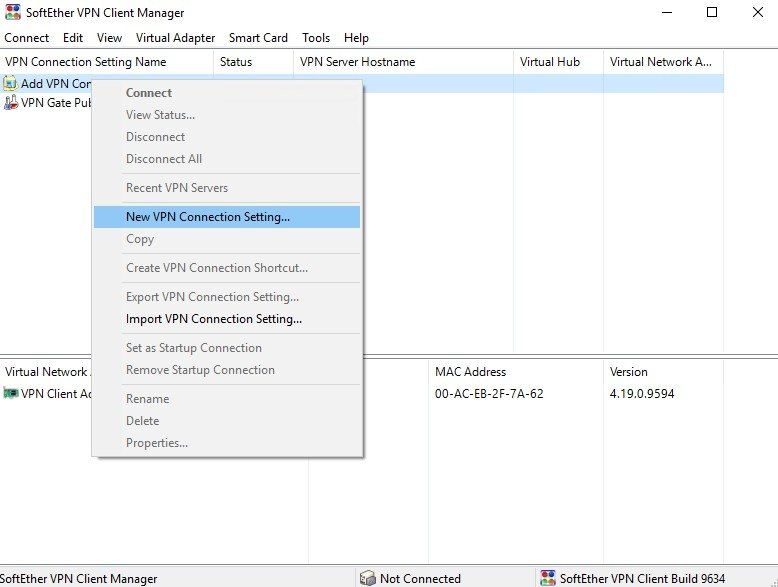The height and width of the screenshot is (587, 778).
Task: Click the Add VPN Connection row icon
Action: coord(10,83)
